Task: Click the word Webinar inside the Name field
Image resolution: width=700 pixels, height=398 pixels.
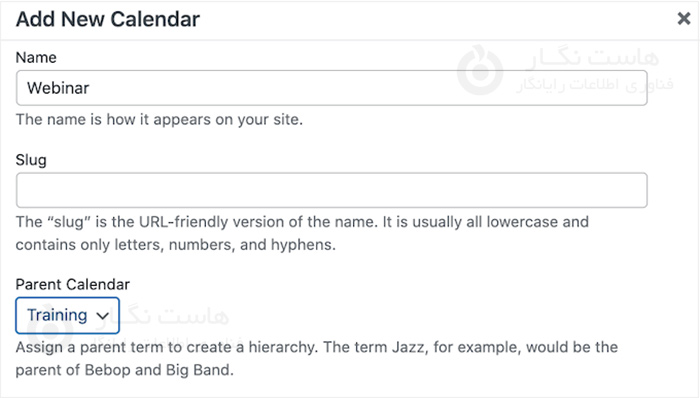Action: pyautogui.click(x=58, y=88)
